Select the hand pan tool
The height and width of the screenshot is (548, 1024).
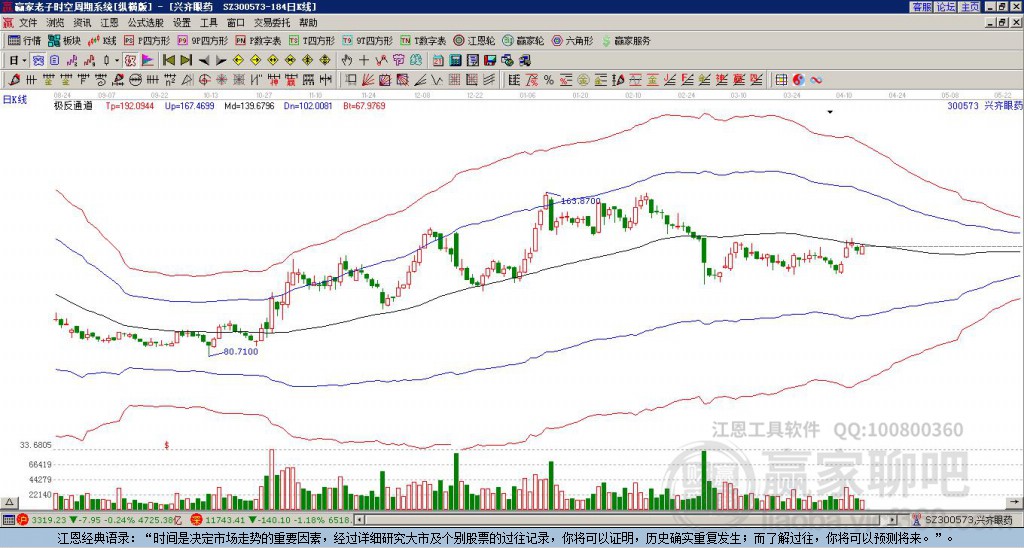point(347,60)
